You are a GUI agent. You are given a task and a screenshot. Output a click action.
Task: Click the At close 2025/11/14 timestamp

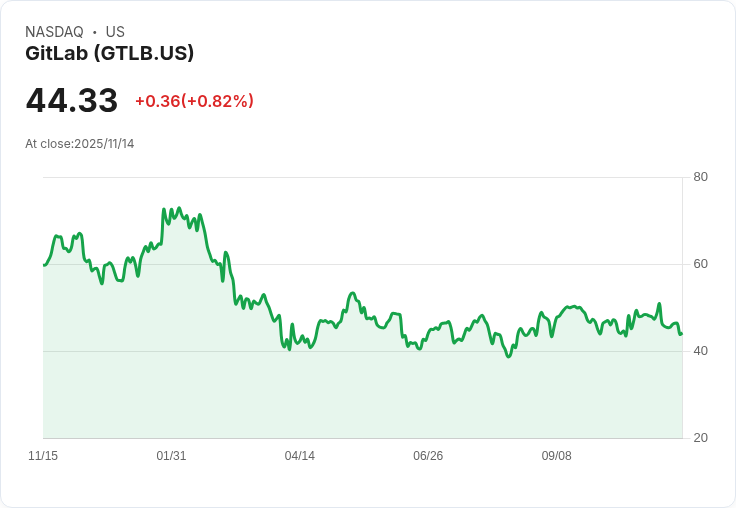[79, 144]
